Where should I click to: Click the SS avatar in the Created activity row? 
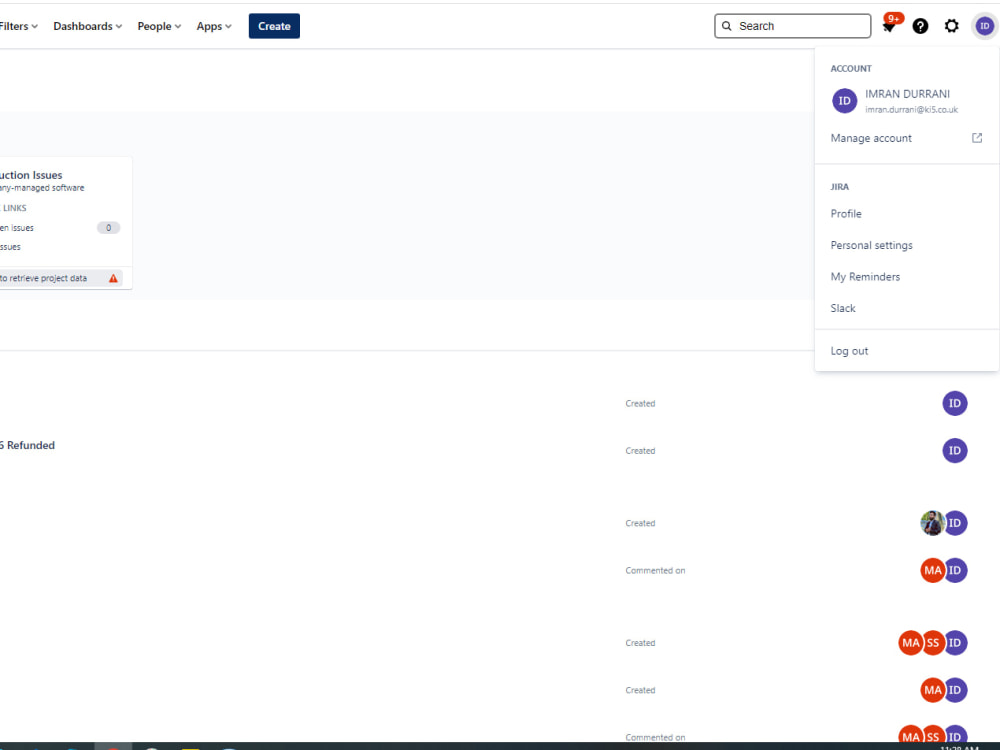pos(933,643)
